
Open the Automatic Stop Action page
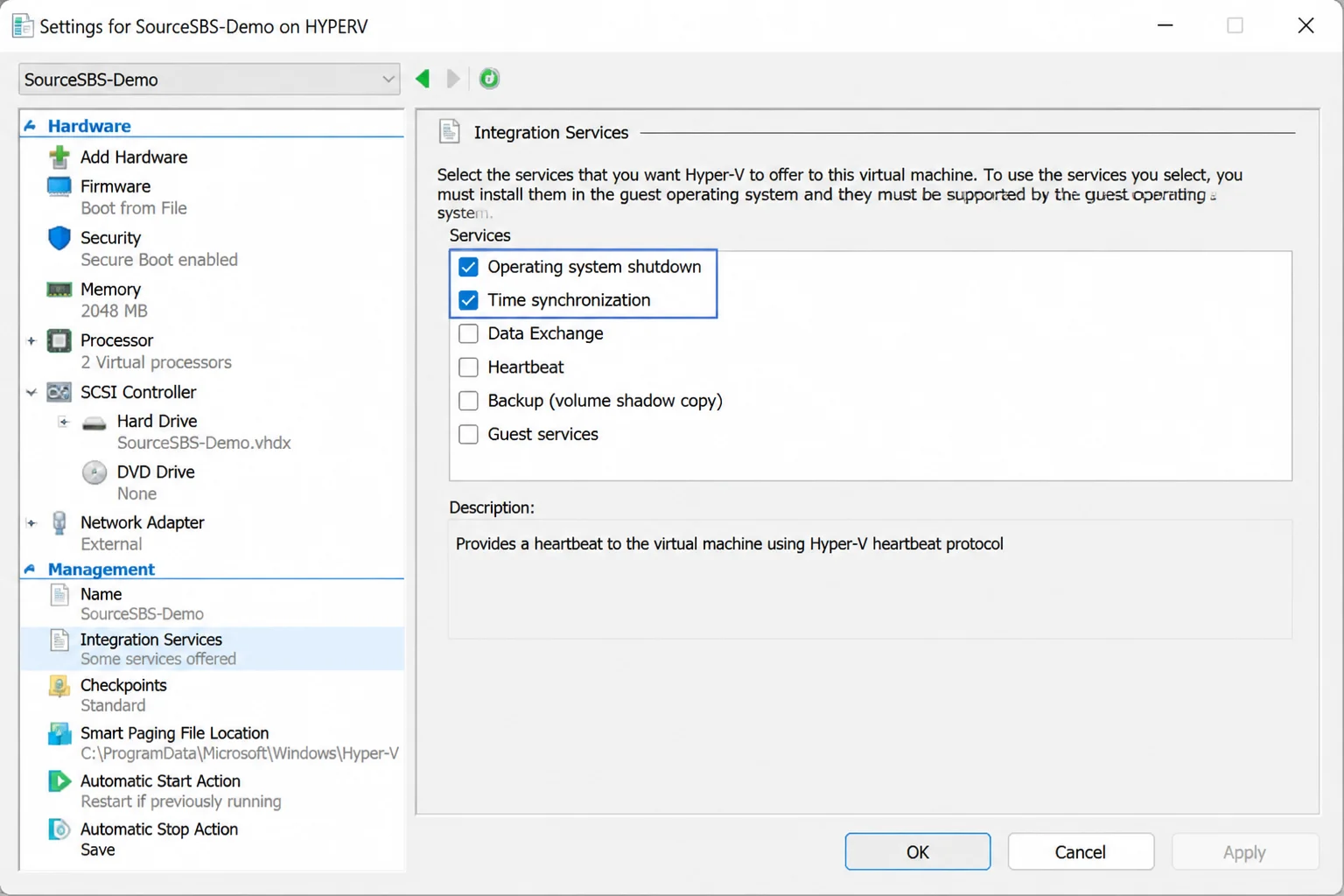[x=159, y=829]
